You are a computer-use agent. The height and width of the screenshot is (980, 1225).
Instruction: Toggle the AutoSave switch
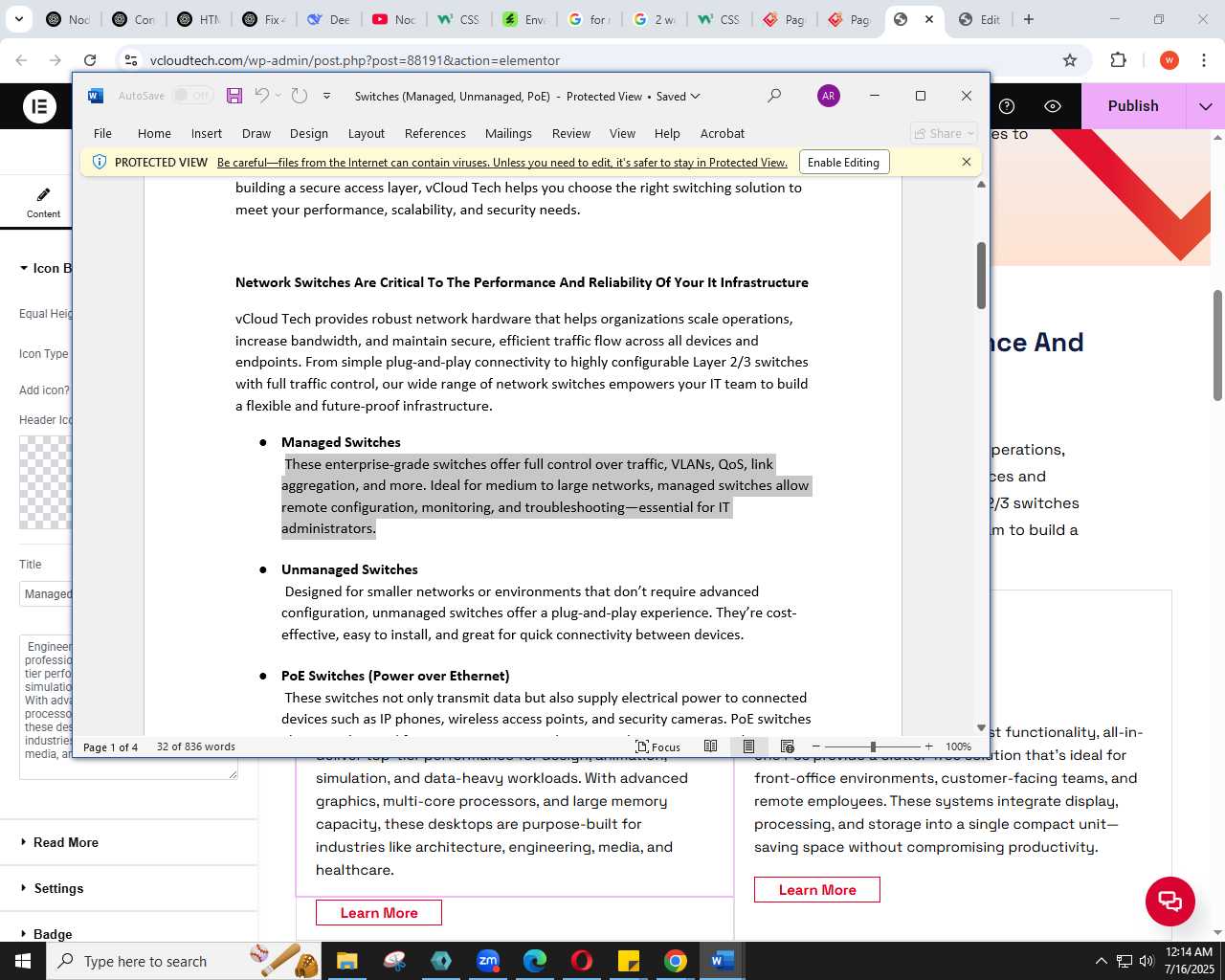pyautogui.click(x=192, y=96)
